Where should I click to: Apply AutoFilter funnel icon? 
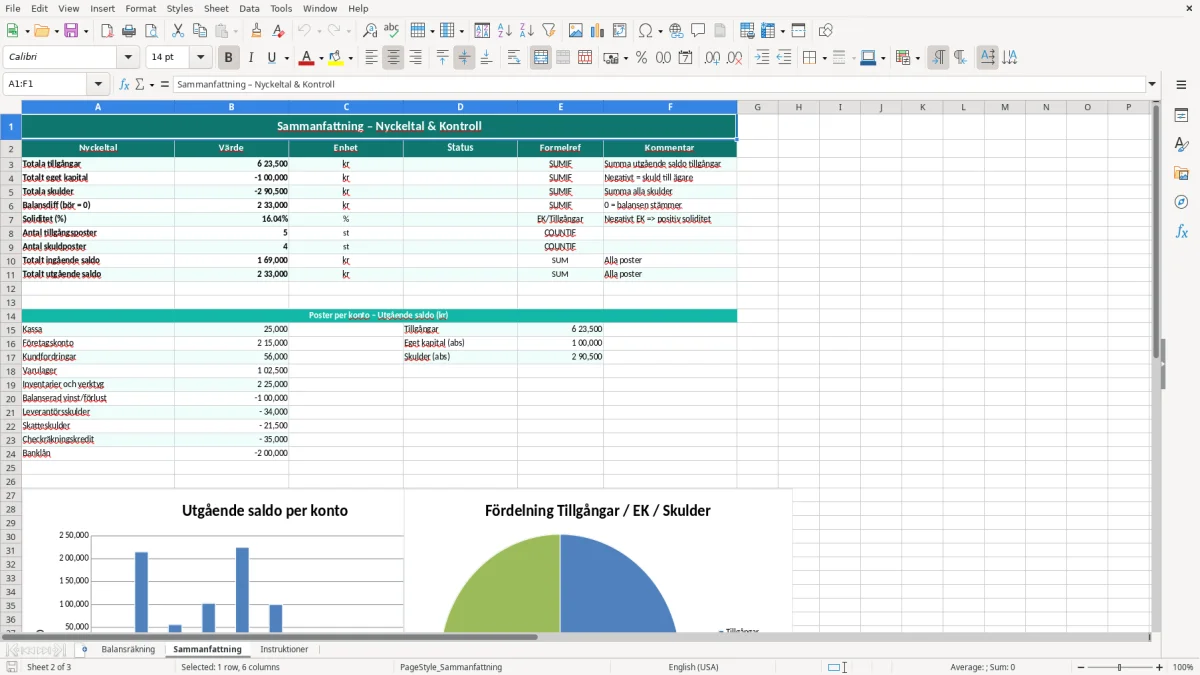[x=549, y=31]
